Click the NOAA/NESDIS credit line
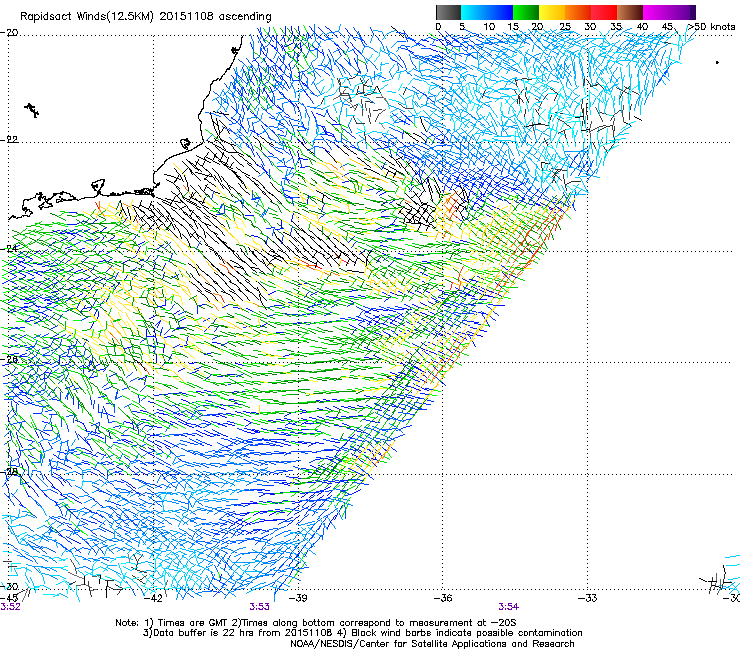The width and height of the screenshot is (740, 650). point(432,644)
